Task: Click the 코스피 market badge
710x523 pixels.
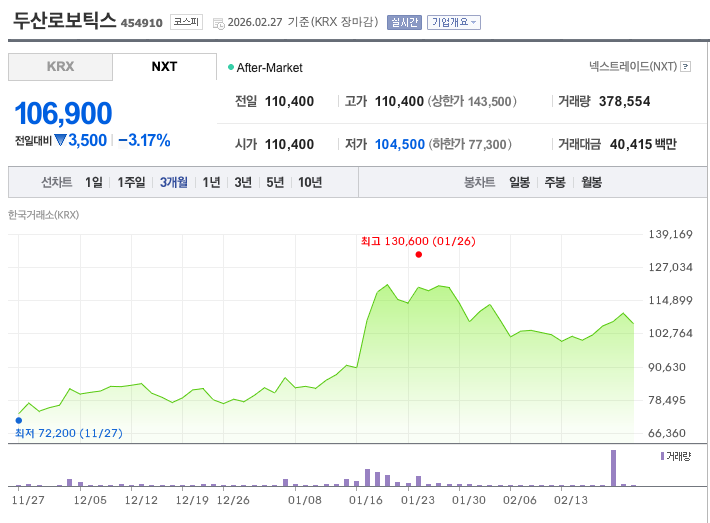Action: 186,22
